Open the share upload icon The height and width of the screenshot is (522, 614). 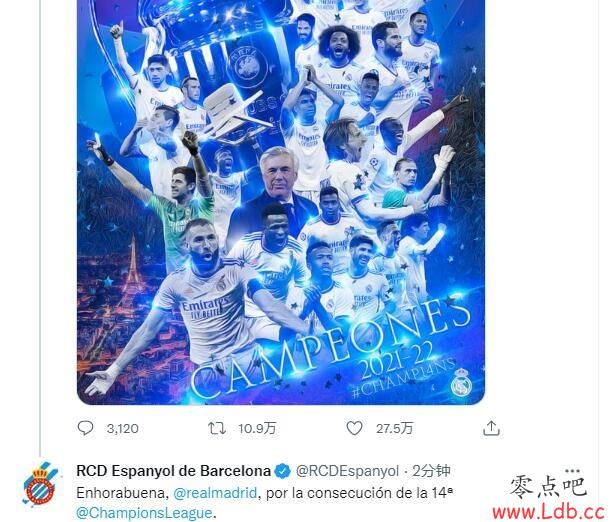491,428
